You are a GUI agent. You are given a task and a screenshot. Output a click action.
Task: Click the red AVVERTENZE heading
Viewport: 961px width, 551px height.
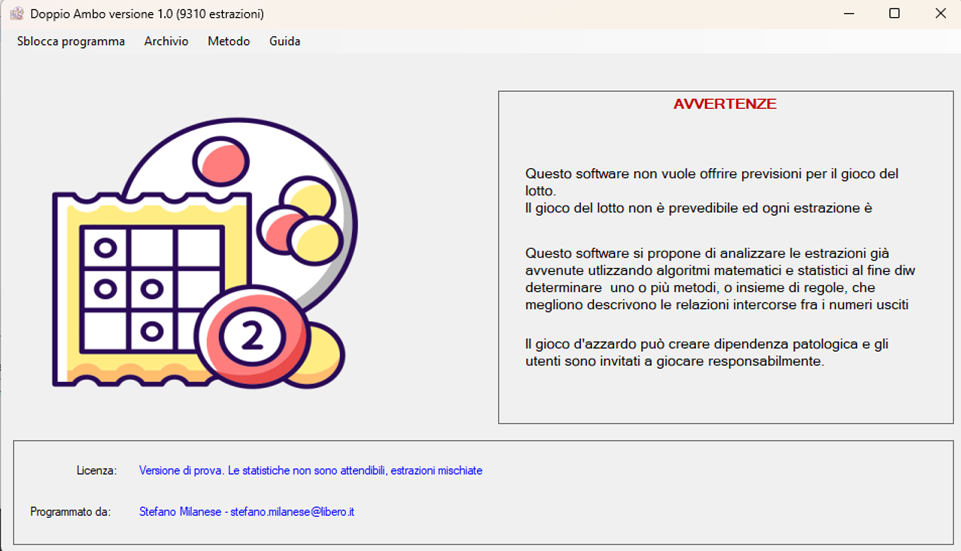tap(725, 104)
